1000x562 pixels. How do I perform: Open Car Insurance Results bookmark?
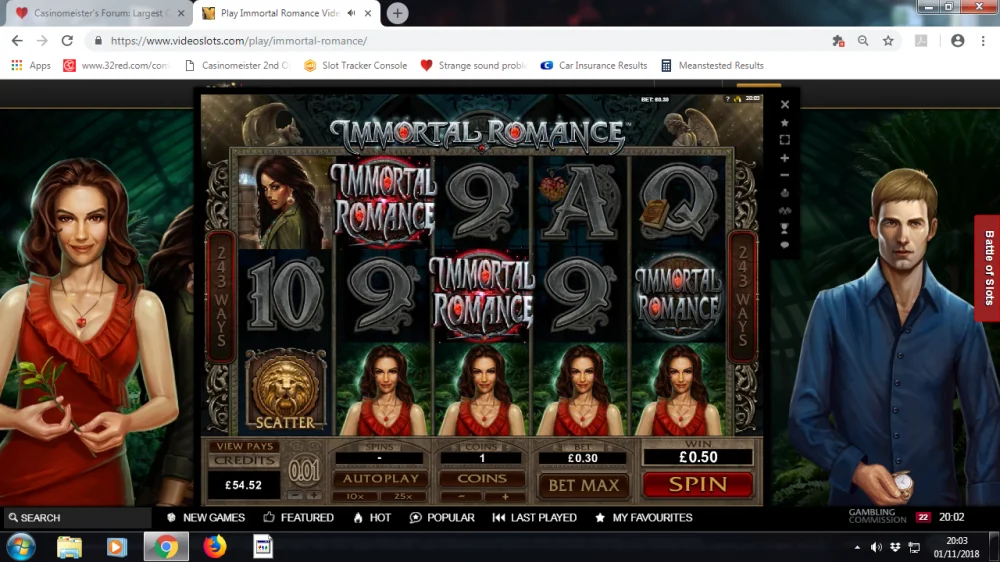click(594, 66)
